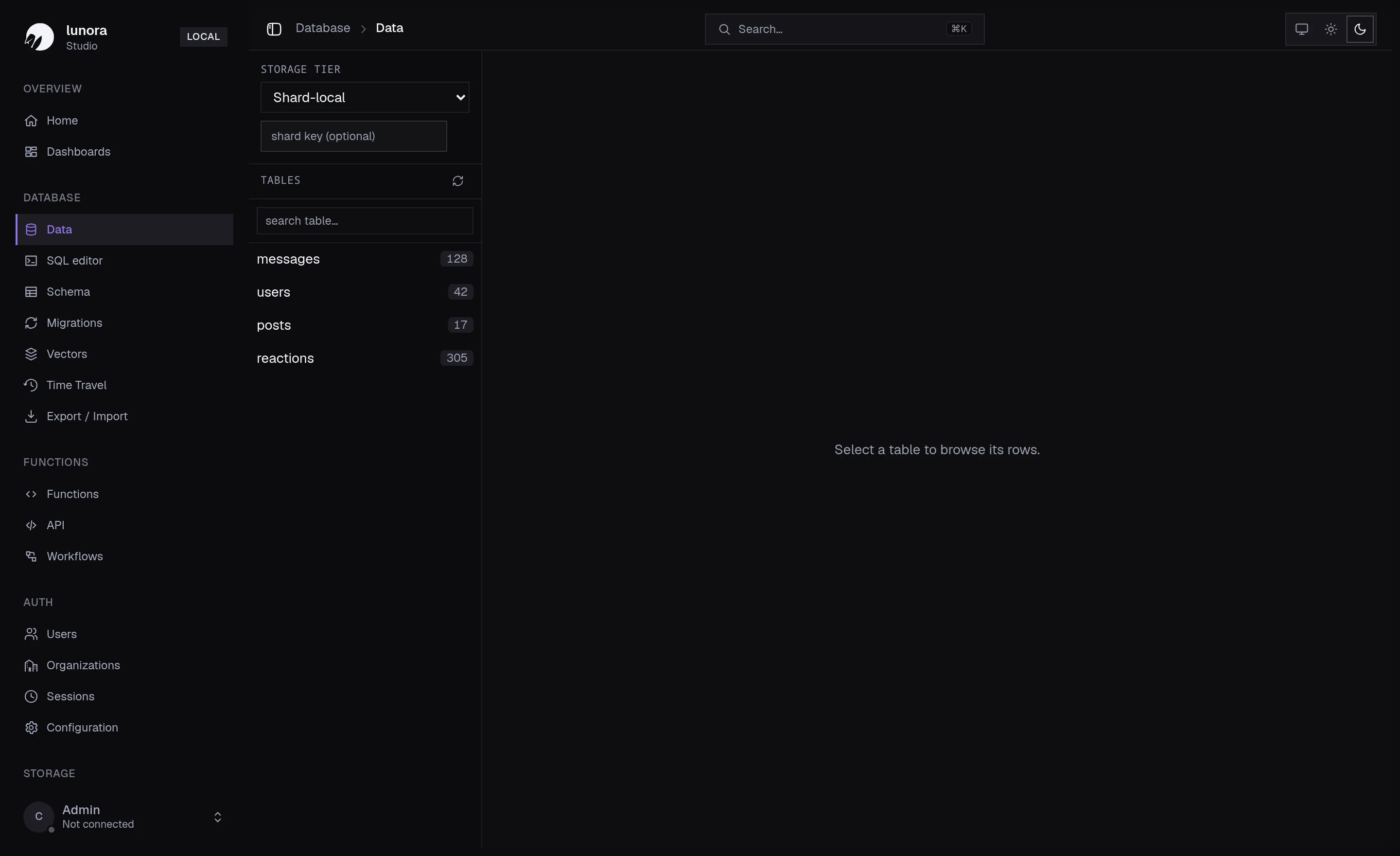Focus the search table input
Image resolution: width=1400 pixels, height=856 pixels.
pos(365,221)
